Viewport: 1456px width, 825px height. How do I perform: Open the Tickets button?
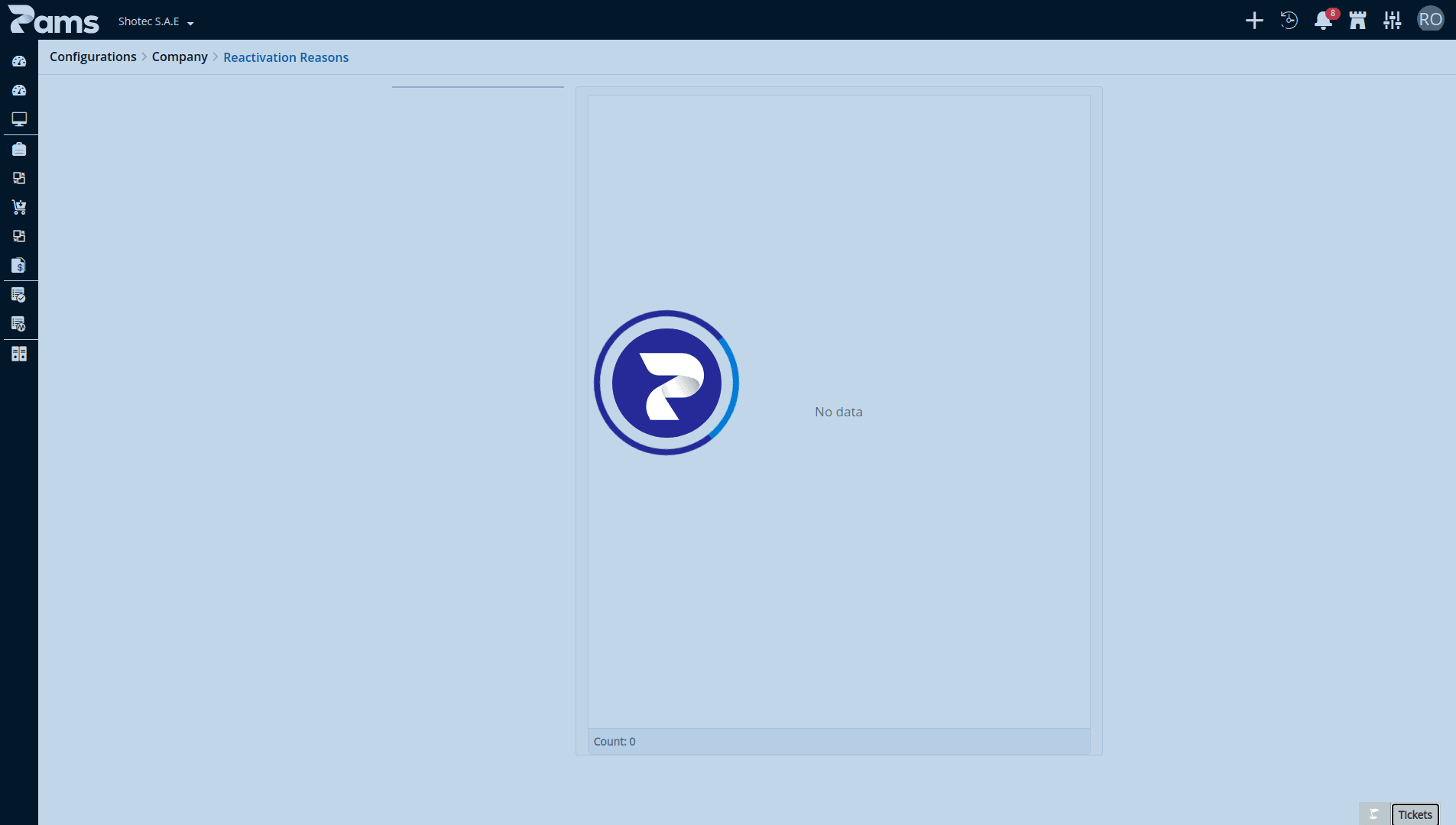tap(1415, 814)
